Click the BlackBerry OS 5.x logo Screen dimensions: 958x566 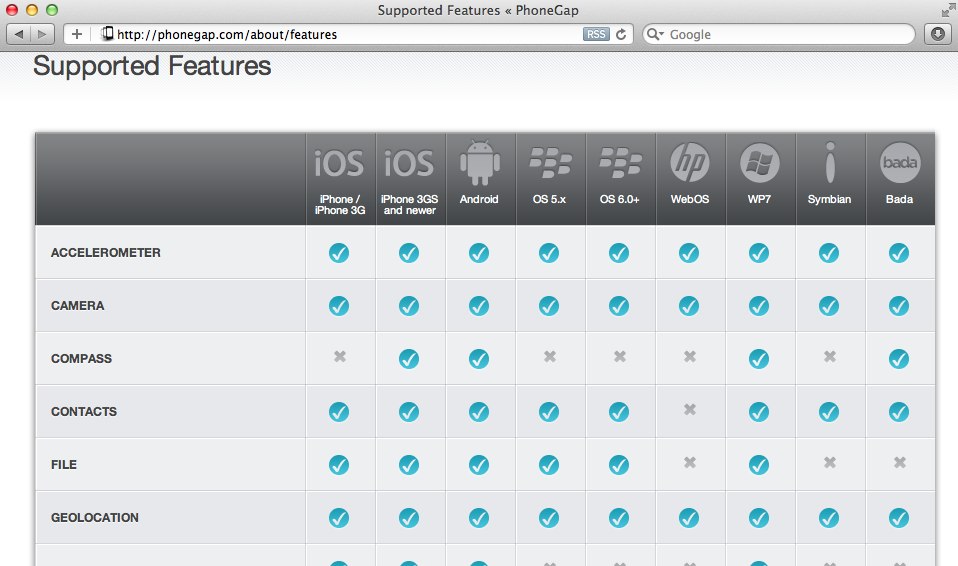click(x=550, y=163)
